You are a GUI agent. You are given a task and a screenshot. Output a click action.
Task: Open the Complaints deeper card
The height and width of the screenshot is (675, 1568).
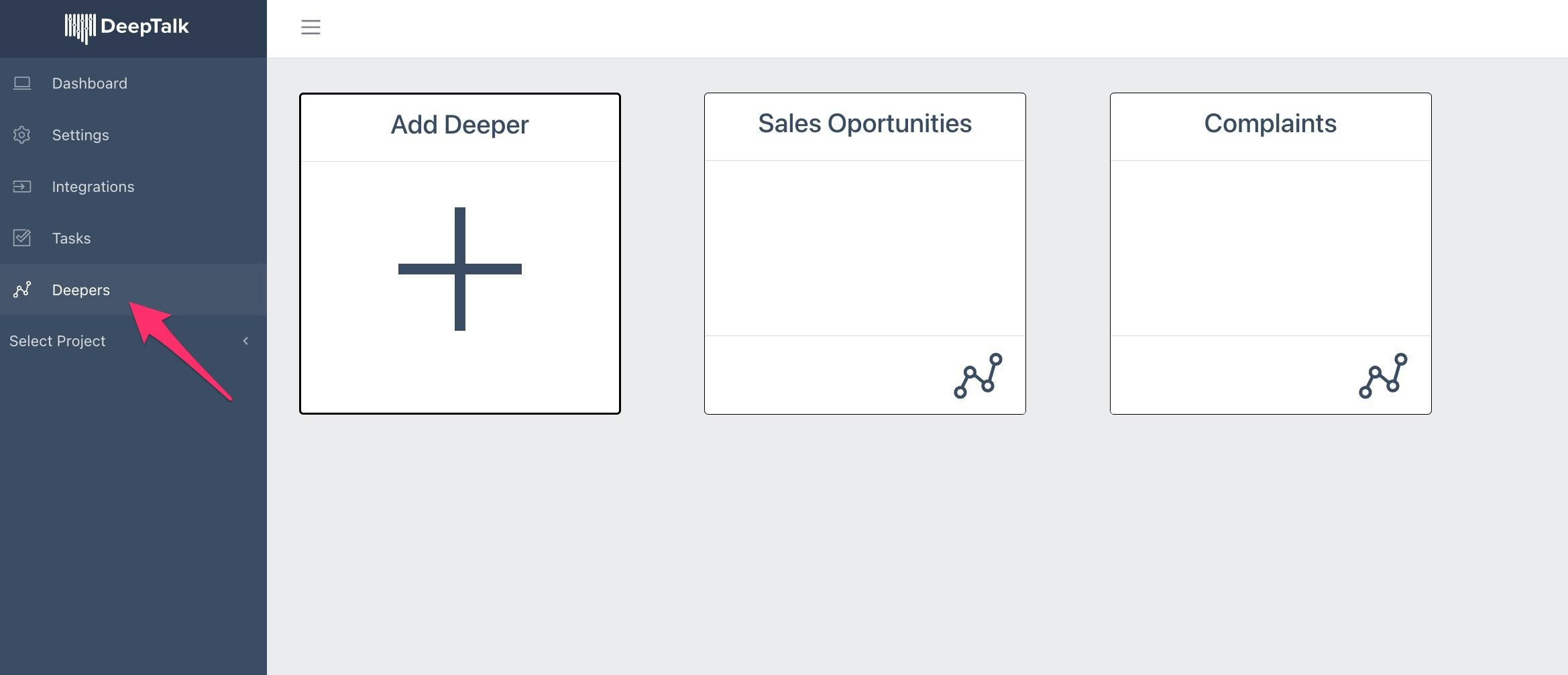1270,123
